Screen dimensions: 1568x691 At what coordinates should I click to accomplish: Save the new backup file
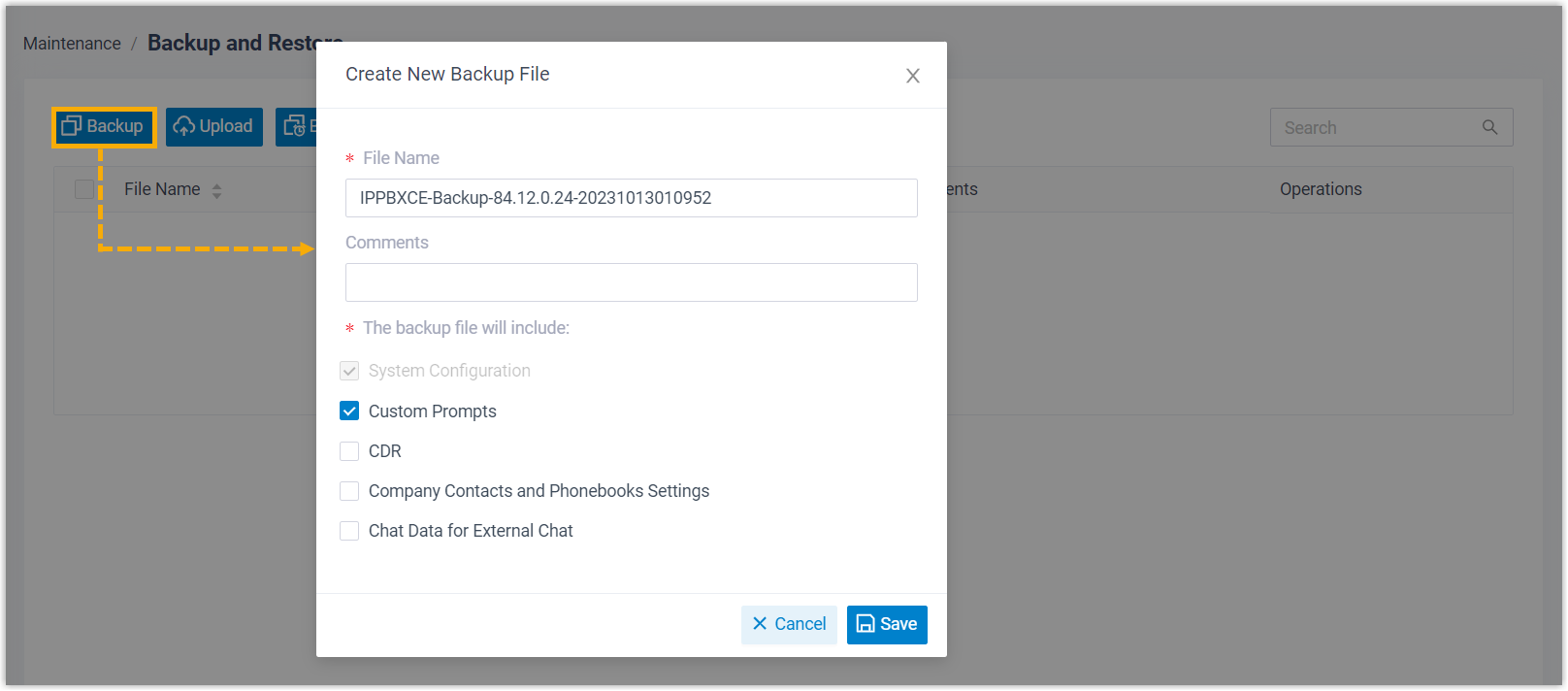pos(886,624)
